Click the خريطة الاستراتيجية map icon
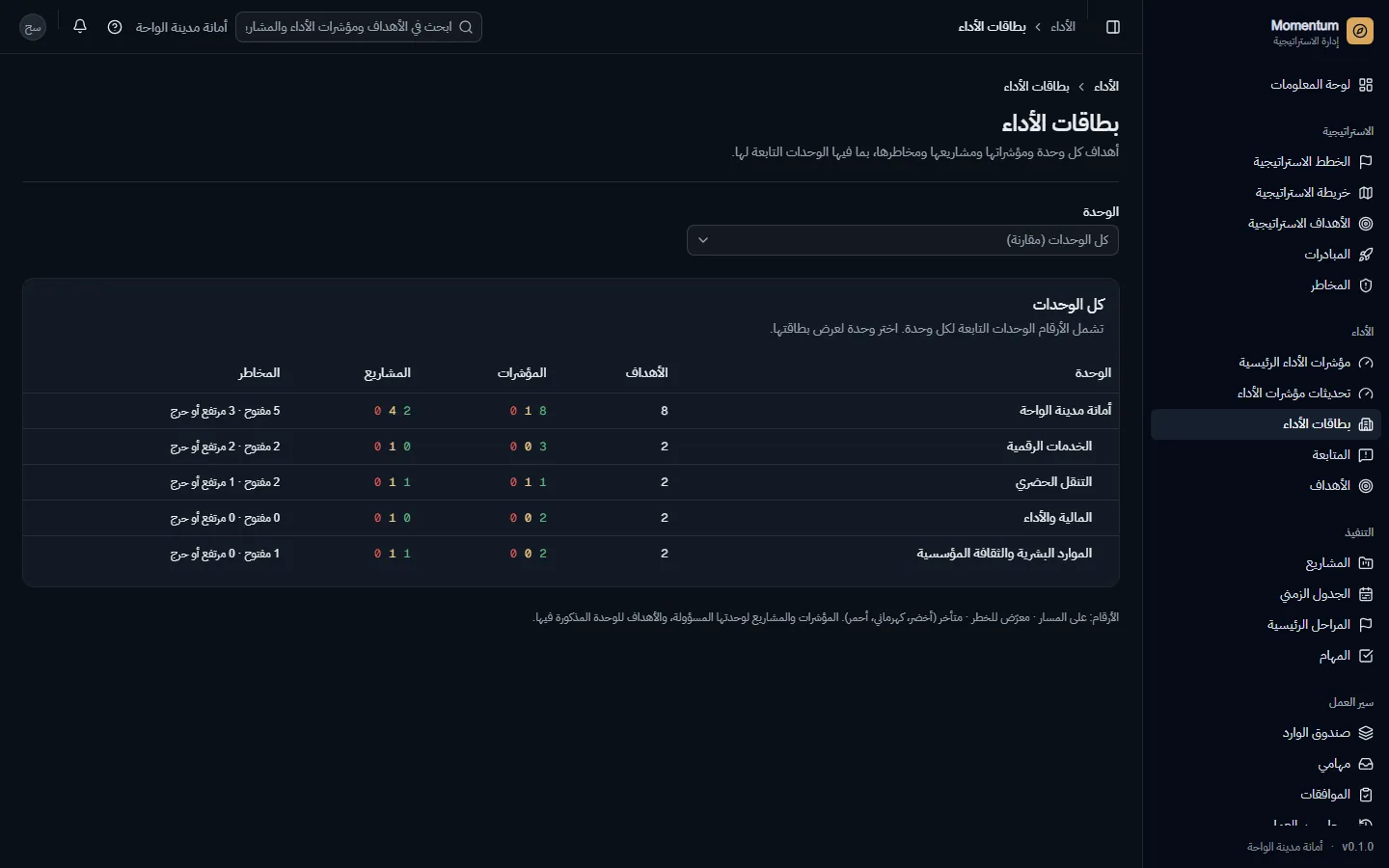This screenshot has width=1389, height=868. click(1366, 193)
